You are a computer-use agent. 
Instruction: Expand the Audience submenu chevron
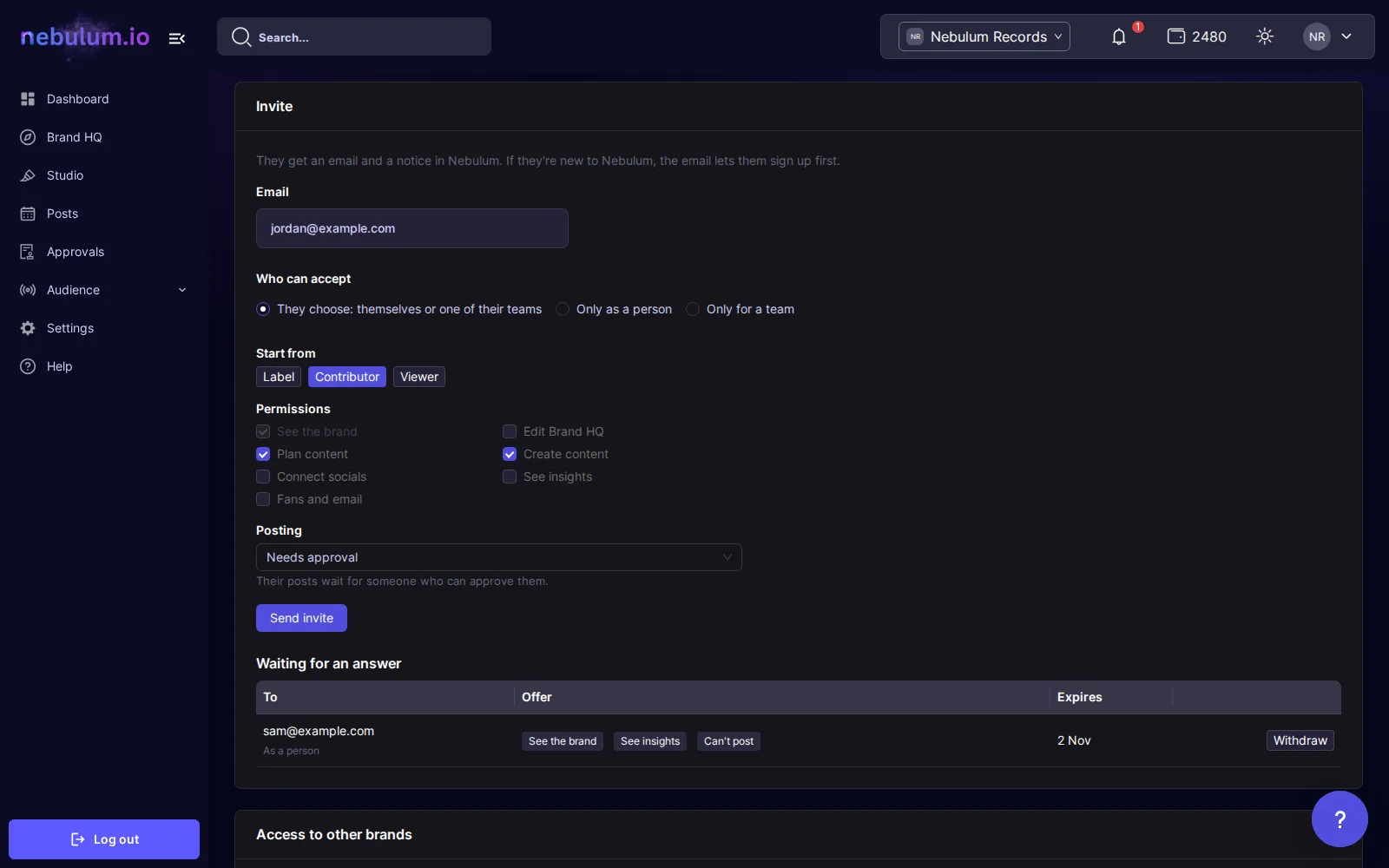tap(182, 290)
